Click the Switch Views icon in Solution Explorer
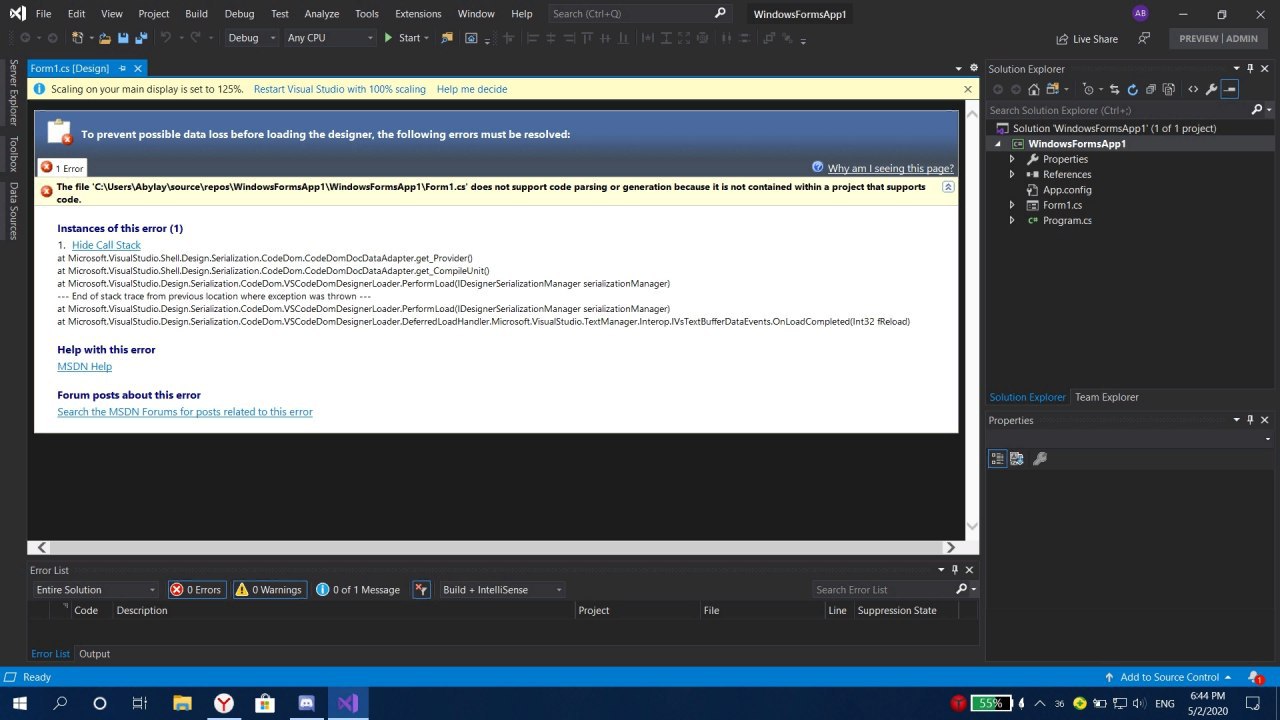This screenshot has width=1280, height=720. (x=1053, y=89)
